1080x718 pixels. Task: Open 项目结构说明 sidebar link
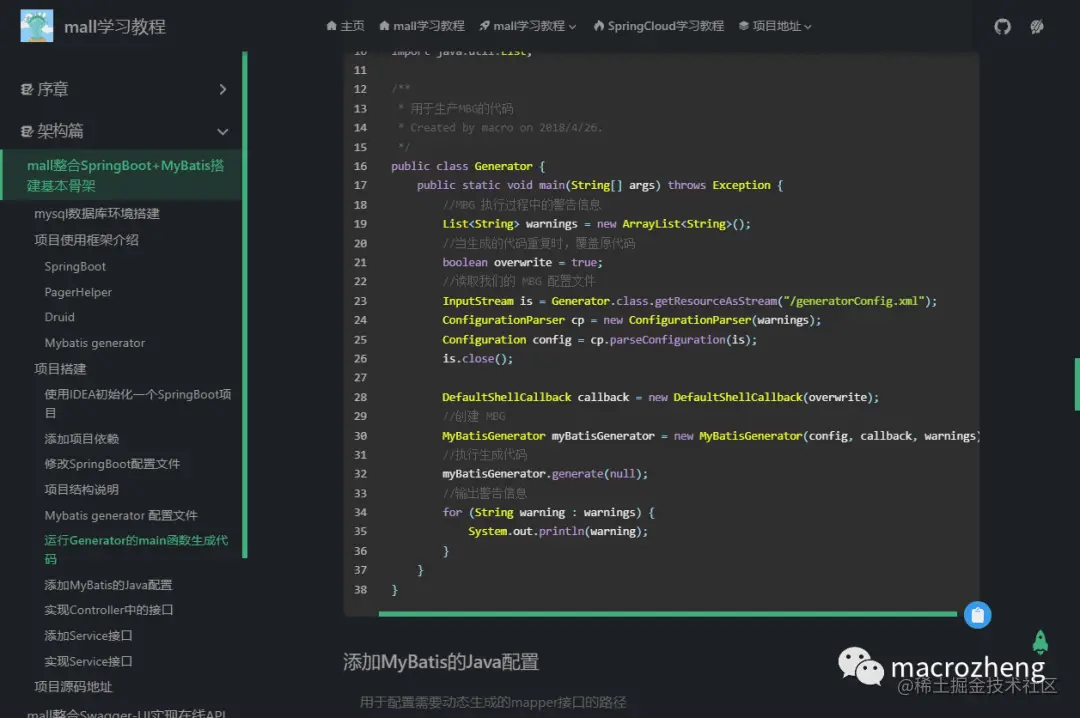pyautogui.click(x=82, y=490)
